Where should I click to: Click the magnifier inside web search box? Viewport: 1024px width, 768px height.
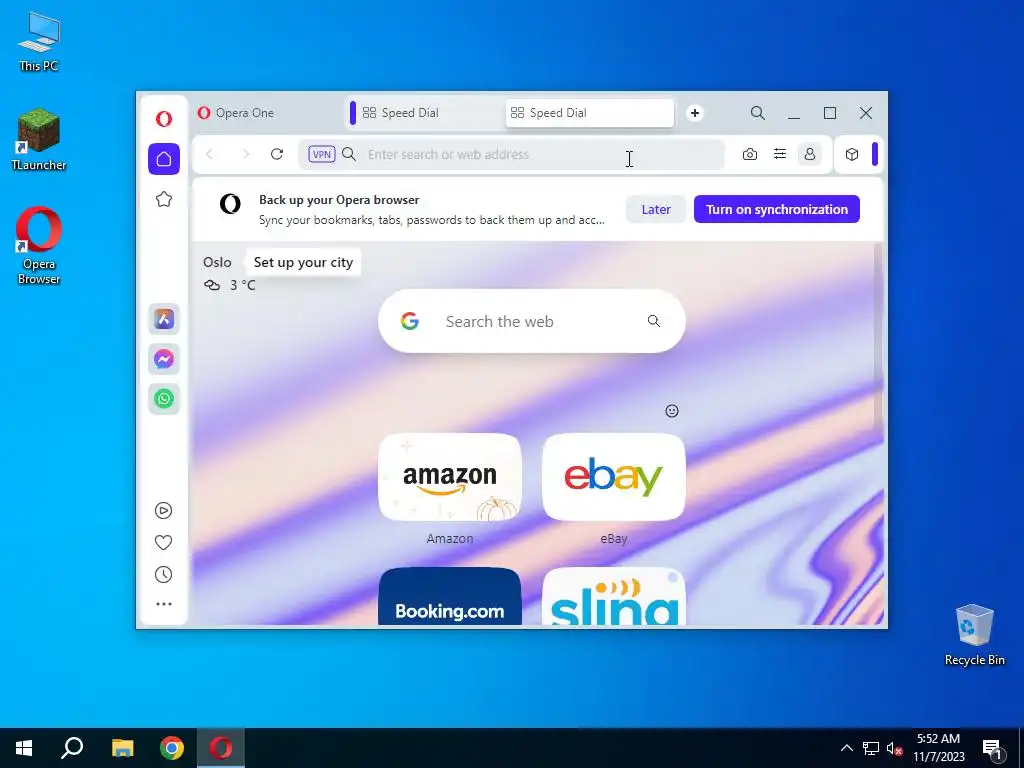point(654,321)
